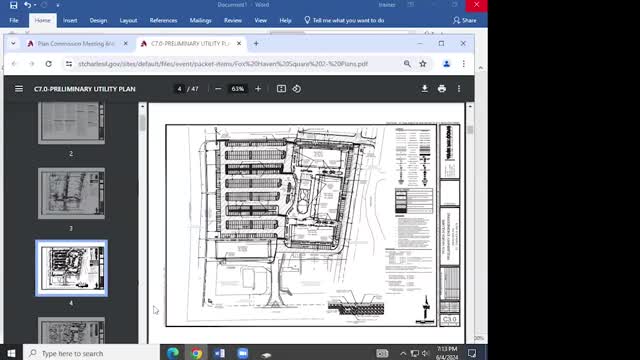
Task: Open the Windows Start menu
Action: point(11,353)
